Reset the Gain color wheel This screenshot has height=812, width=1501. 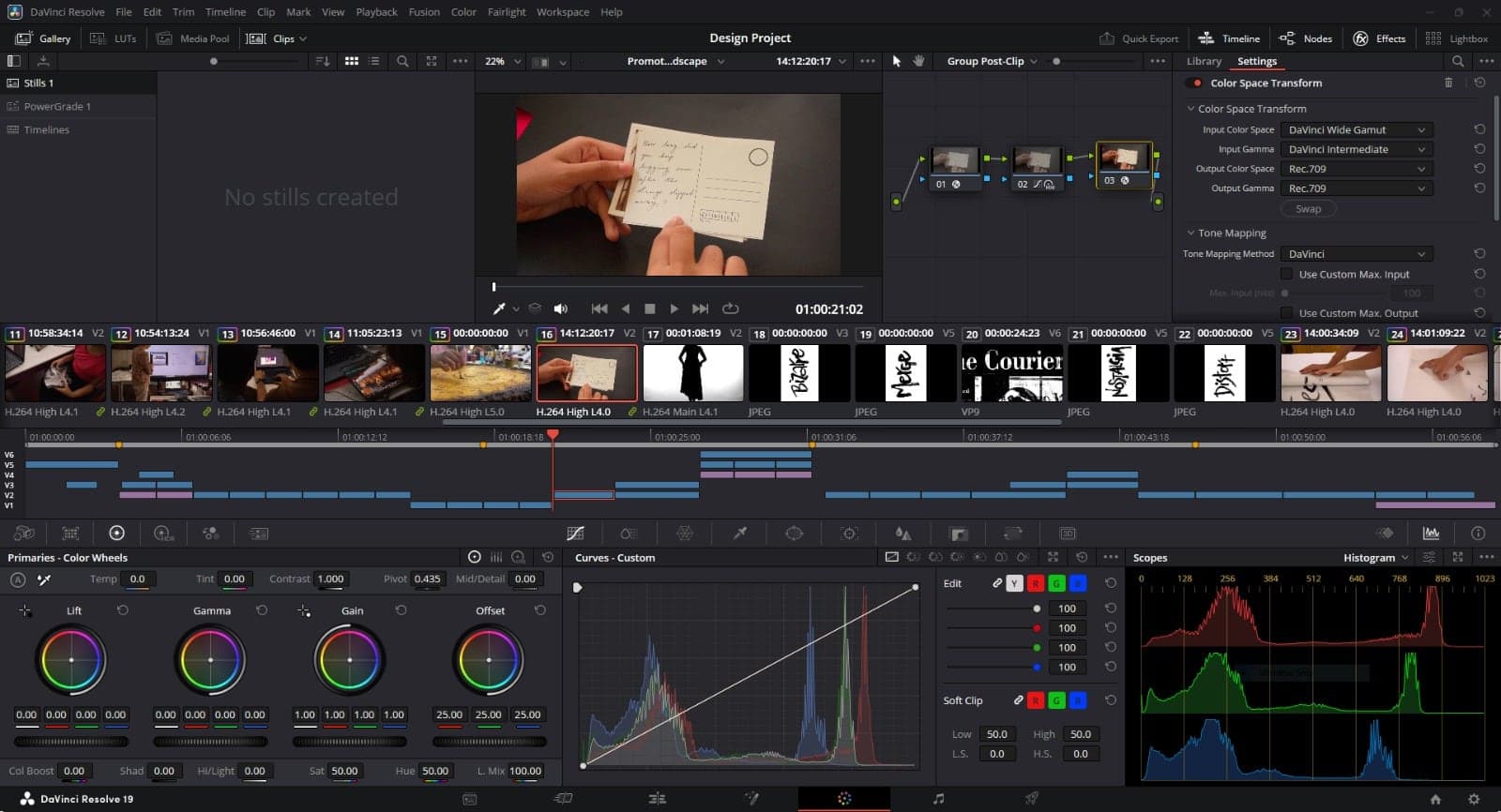(401, 610)
